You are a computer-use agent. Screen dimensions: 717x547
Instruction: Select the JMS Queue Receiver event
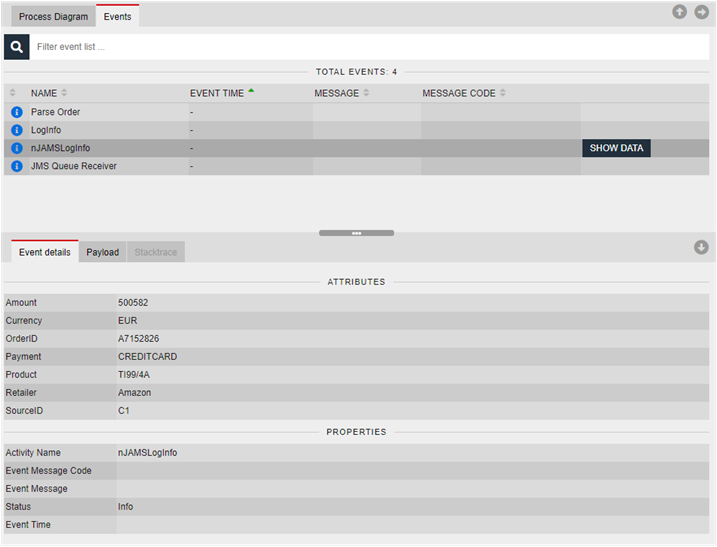point(357,166)
